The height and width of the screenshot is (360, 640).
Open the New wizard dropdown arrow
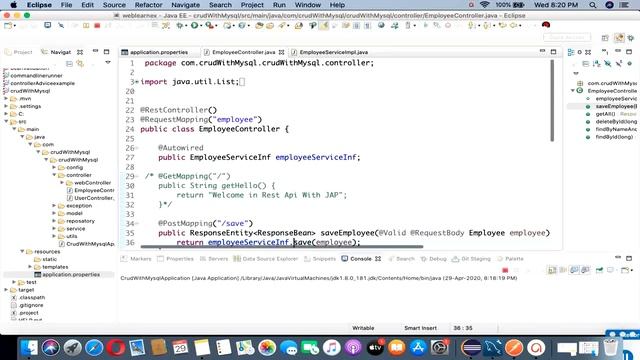pos(15,26)
